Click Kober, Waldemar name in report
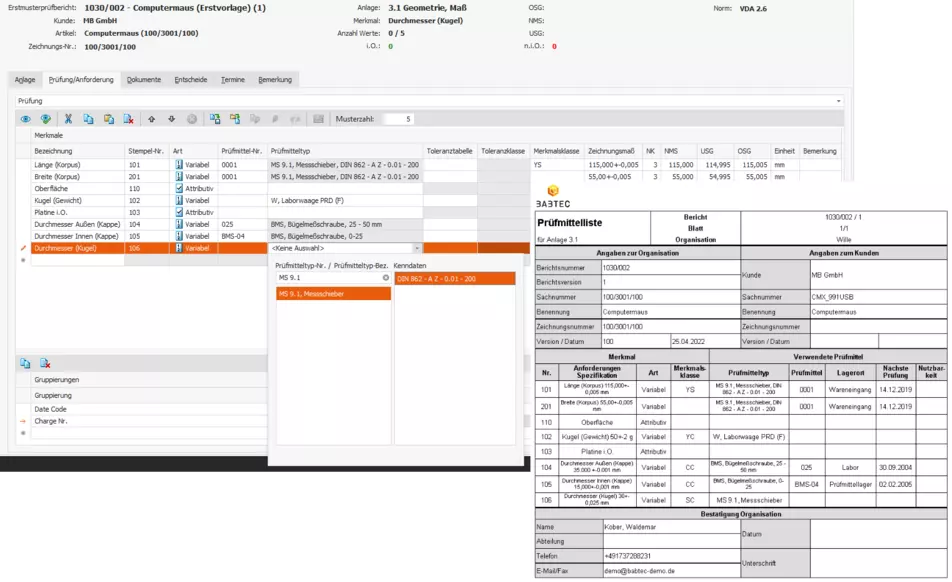 (630, 527)
